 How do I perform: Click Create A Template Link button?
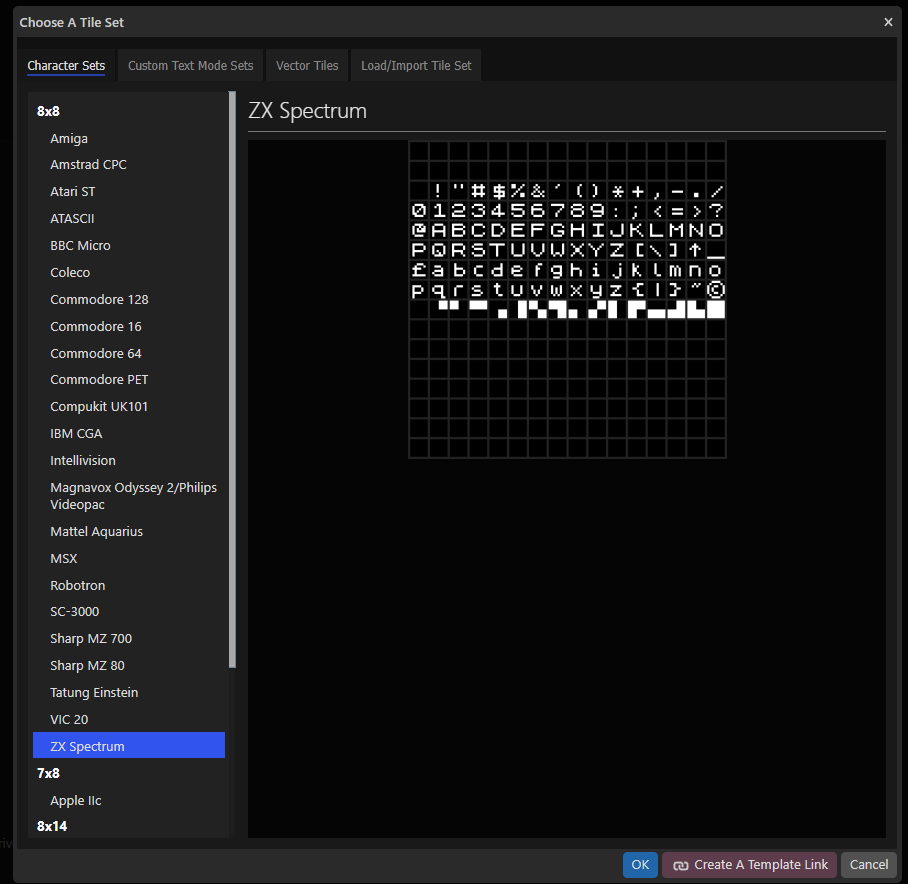point(749,864)
